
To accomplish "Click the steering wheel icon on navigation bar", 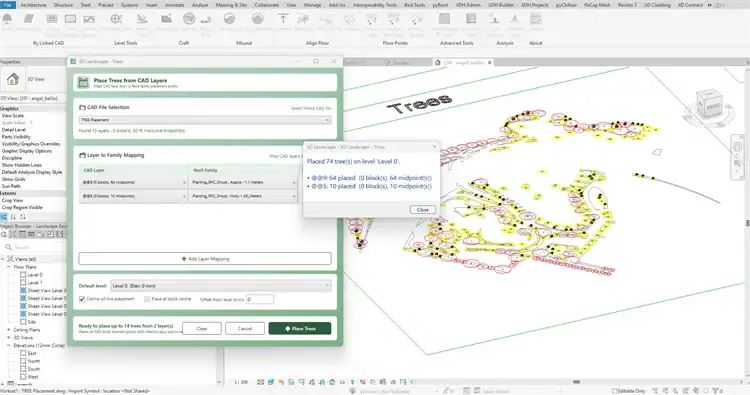I will [x=737, y=147].
